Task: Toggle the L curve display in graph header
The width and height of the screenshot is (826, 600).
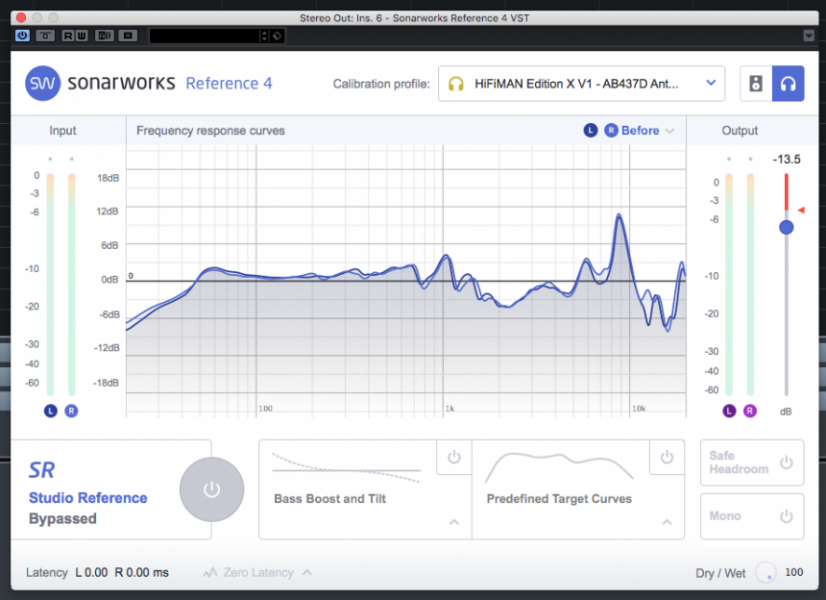Action: (x=591, y=130)
